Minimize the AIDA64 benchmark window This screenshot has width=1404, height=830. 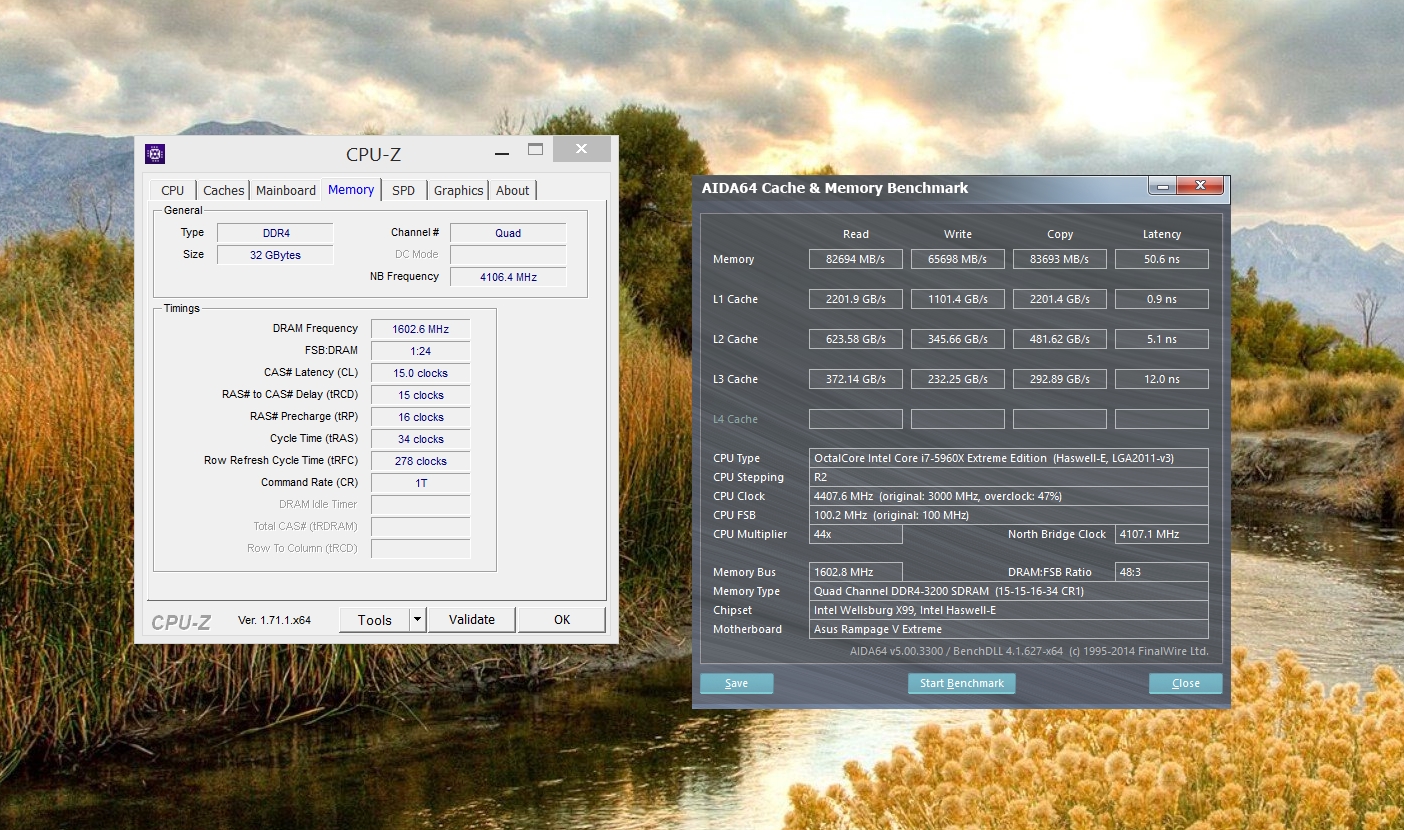tap(1162, 187)
